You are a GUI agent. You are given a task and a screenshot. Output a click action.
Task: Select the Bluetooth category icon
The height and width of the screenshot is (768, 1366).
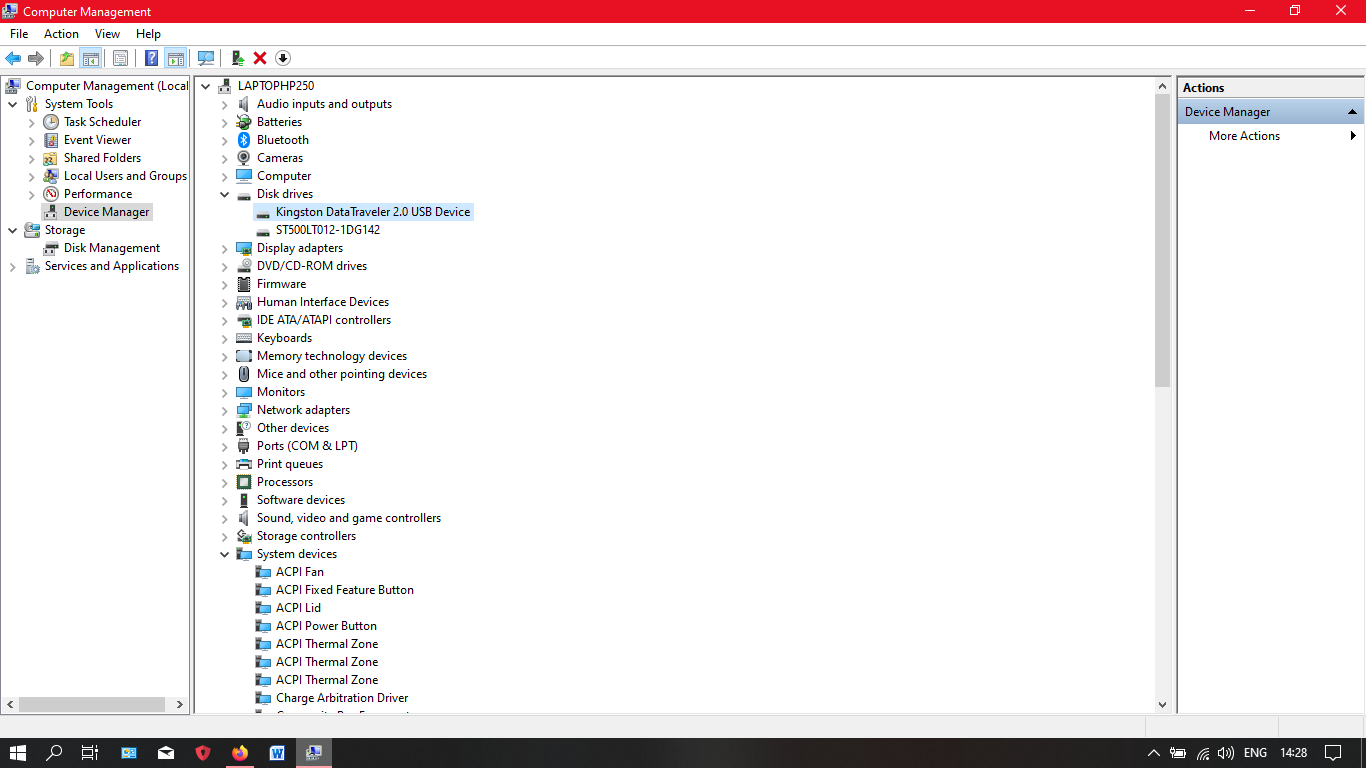tap(243, 140)
